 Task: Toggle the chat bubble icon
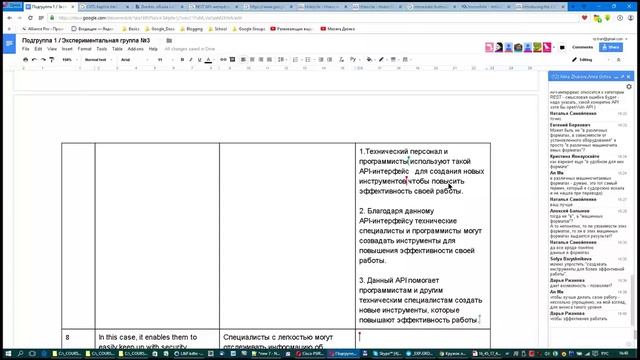[x=562, y=48]
